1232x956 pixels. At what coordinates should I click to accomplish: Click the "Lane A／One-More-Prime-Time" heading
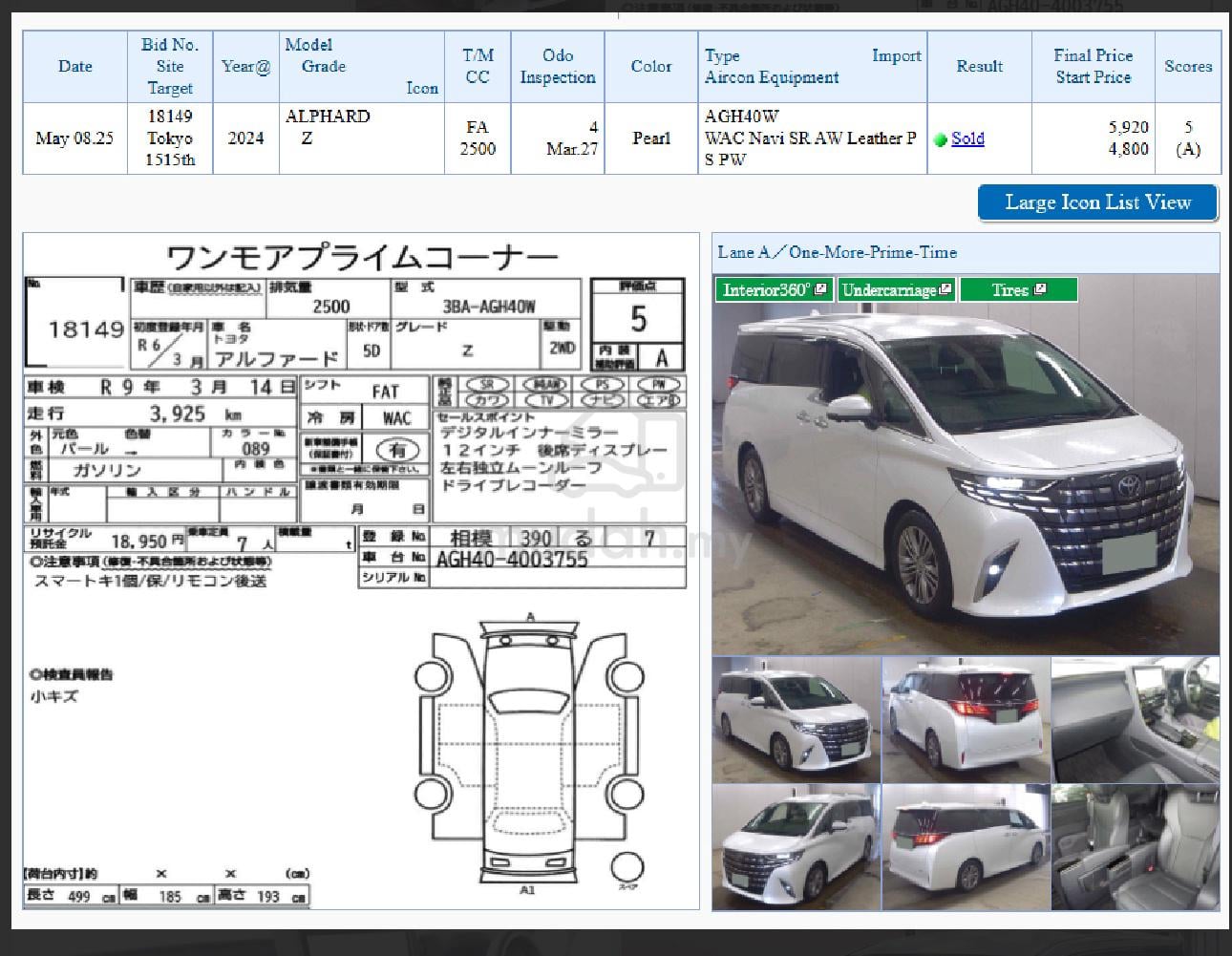(x=838, y=252)
